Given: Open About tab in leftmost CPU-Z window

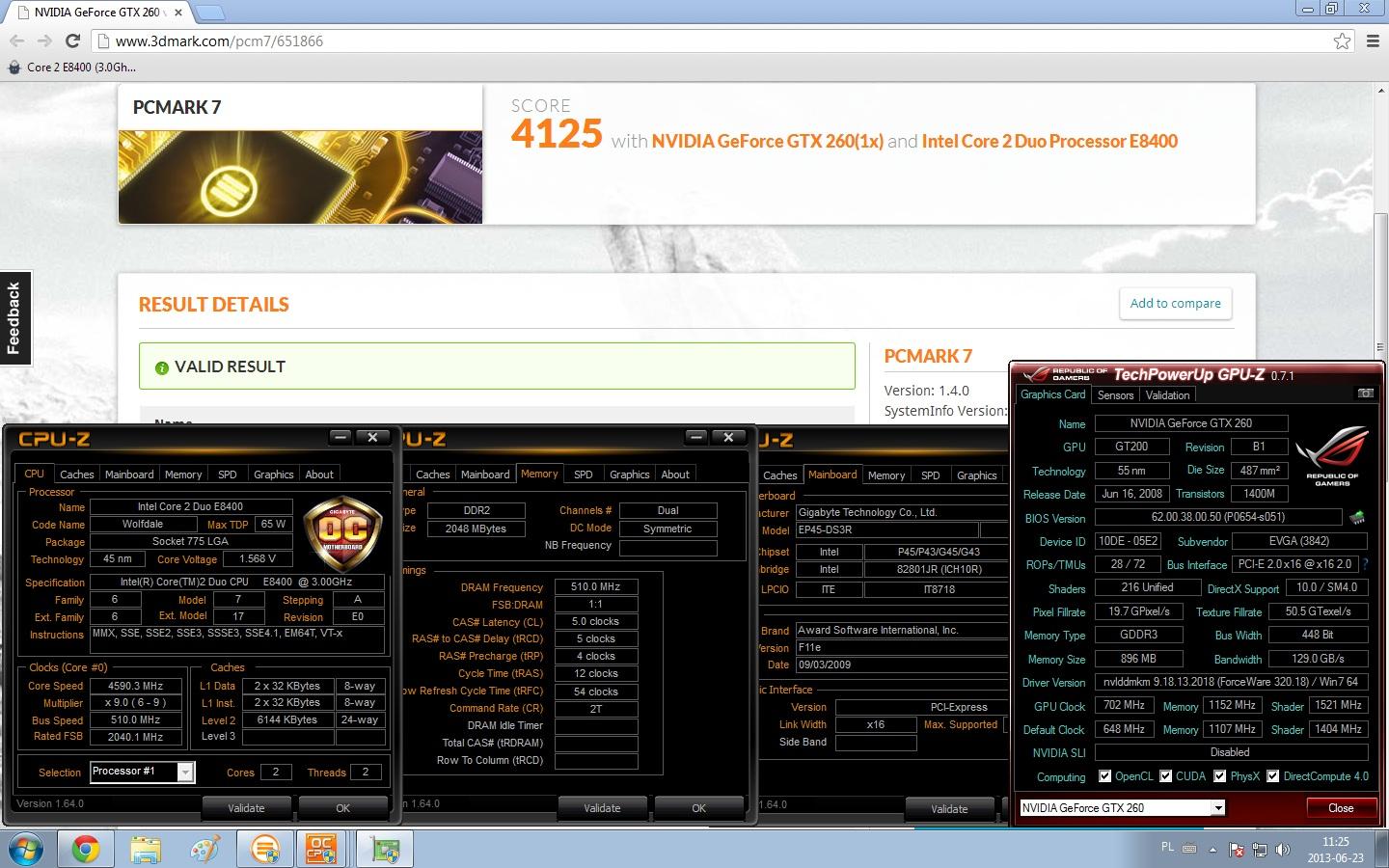Looking at the screenshot, I should point(319,475).
